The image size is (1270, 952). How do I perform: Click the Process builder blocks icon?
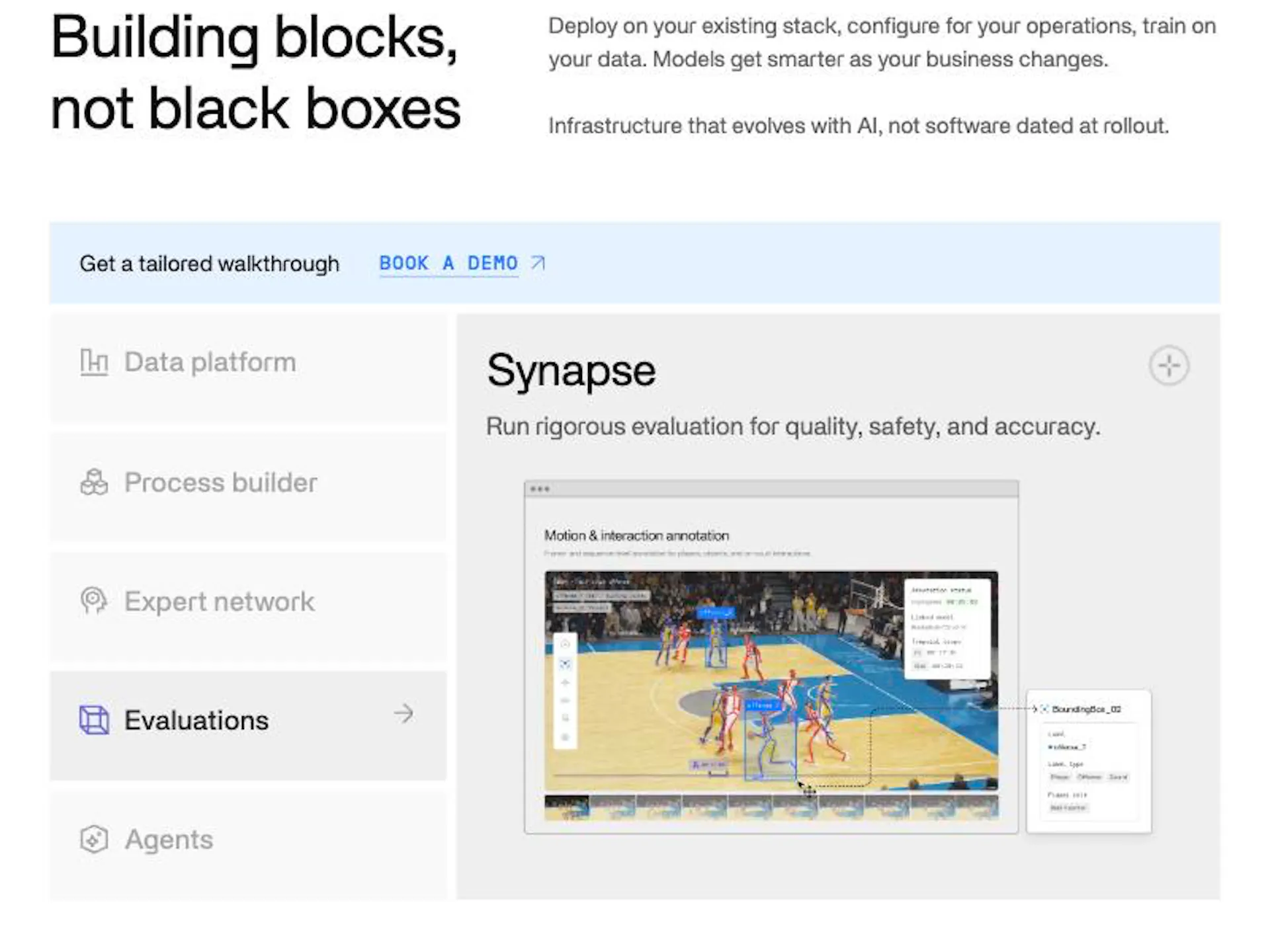94,482
